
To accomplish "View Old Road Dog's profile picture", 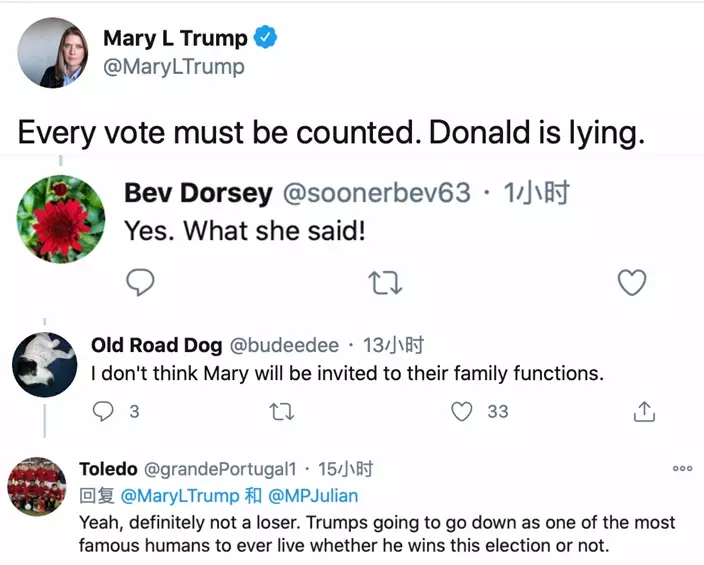I will pos(44,364).
